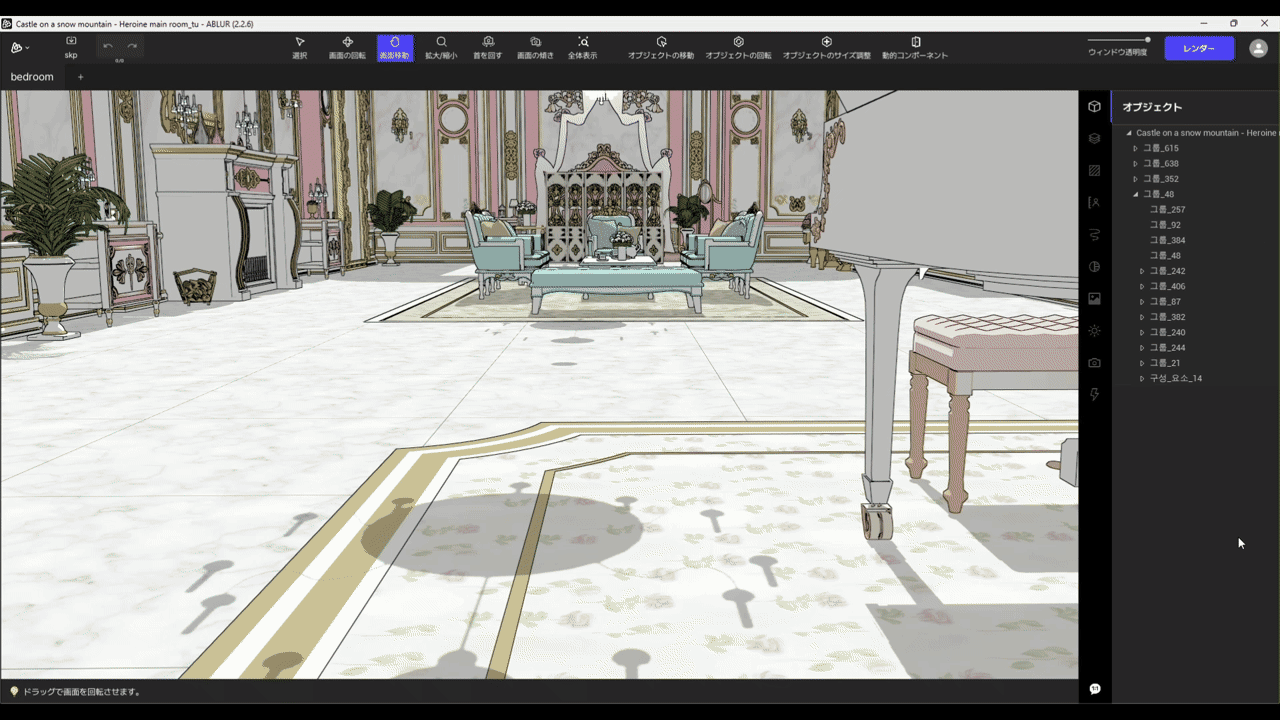Select the 画面の傾き tilt tool

(535, 48)
